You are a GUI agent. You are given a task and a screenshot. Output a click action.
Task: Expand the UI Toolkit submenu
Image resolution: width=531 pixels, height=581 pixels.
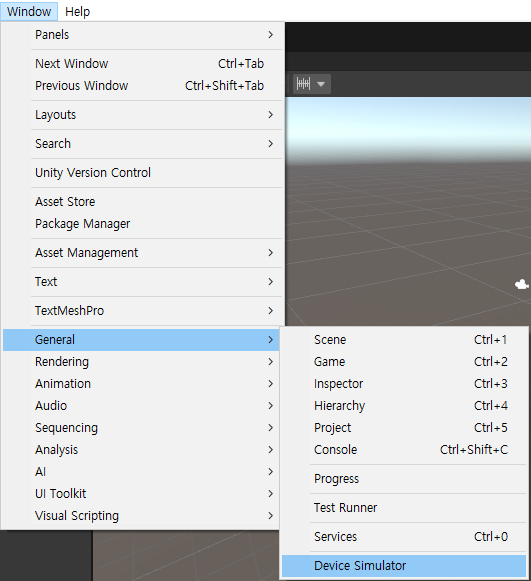click(141, 494)
